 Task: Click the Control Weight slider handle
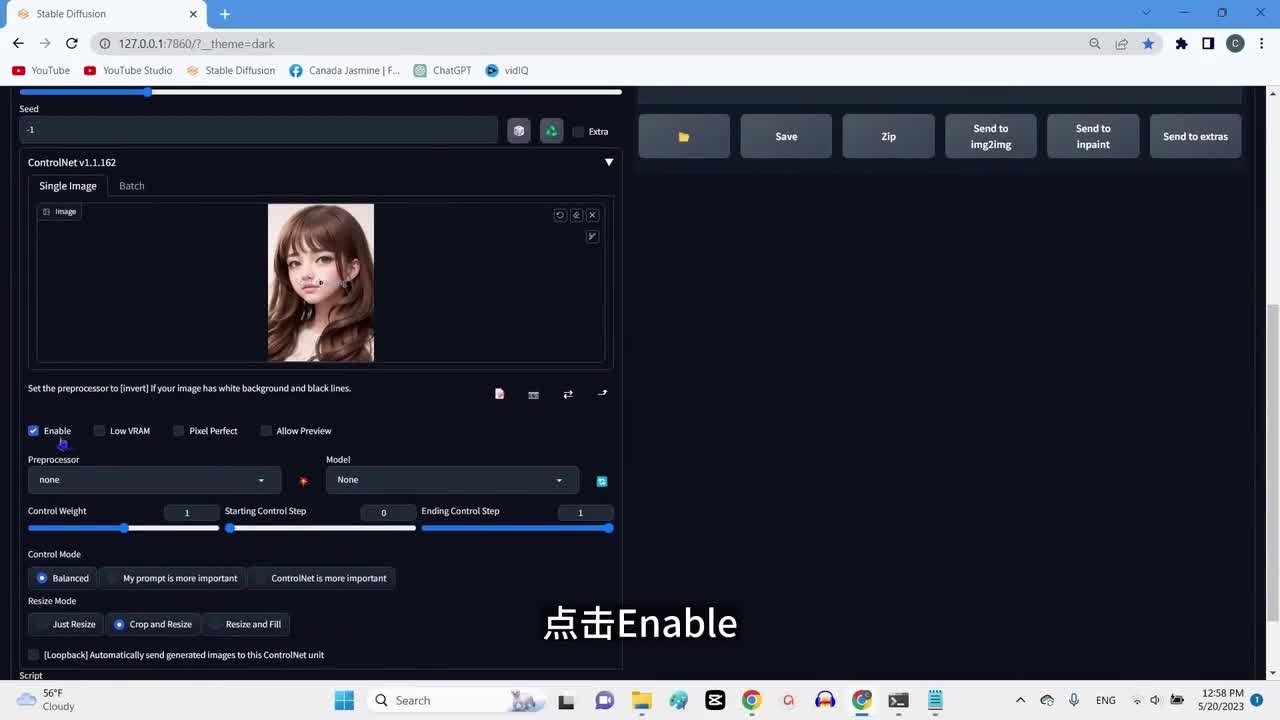point(124,528)
